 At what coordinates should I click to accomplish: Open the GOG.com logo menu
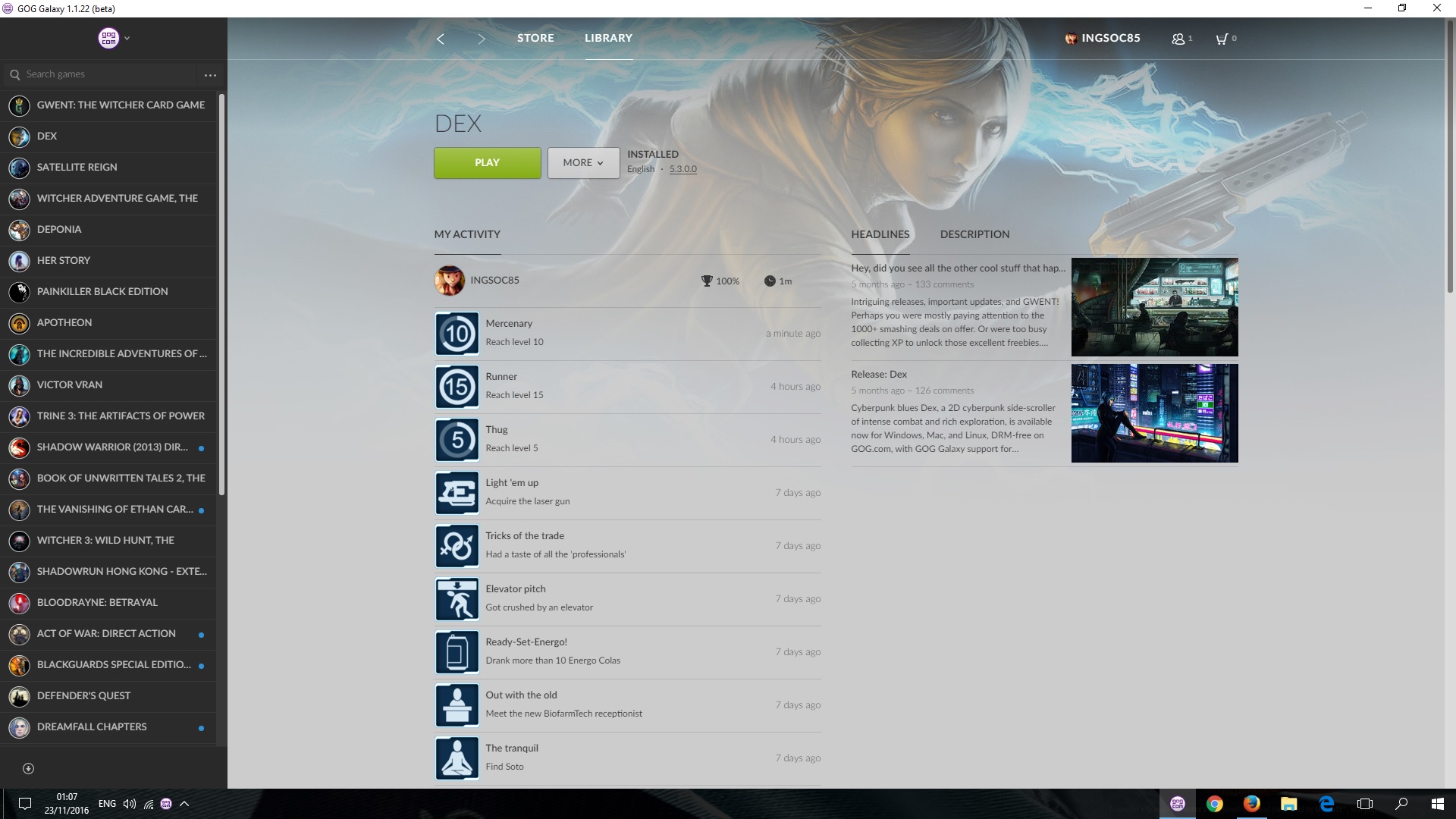tap(108, 38)
